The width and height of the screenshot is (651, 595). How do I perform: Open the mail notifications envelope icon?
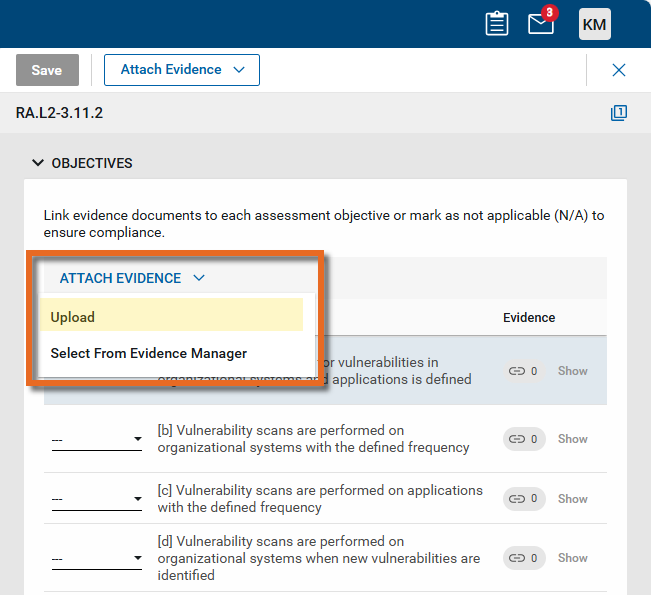(541, 24)
